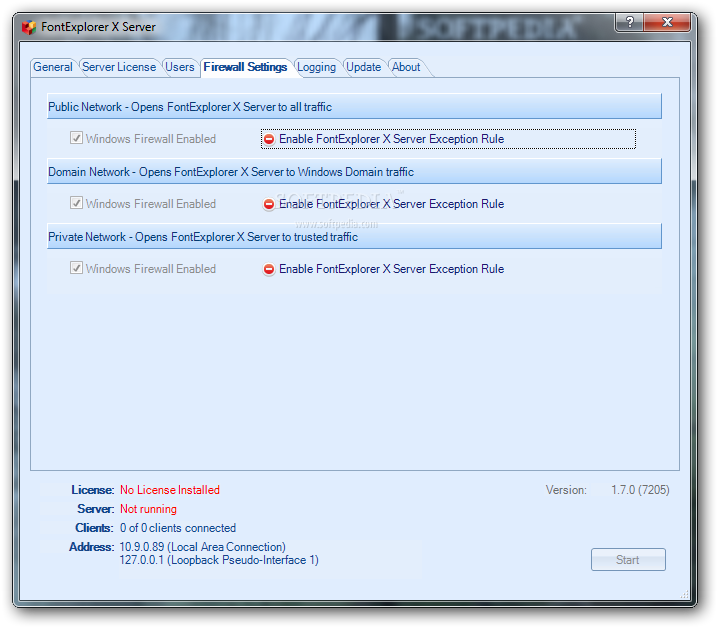
Task: Open the General tab
Action: click(x=53, y=67)
